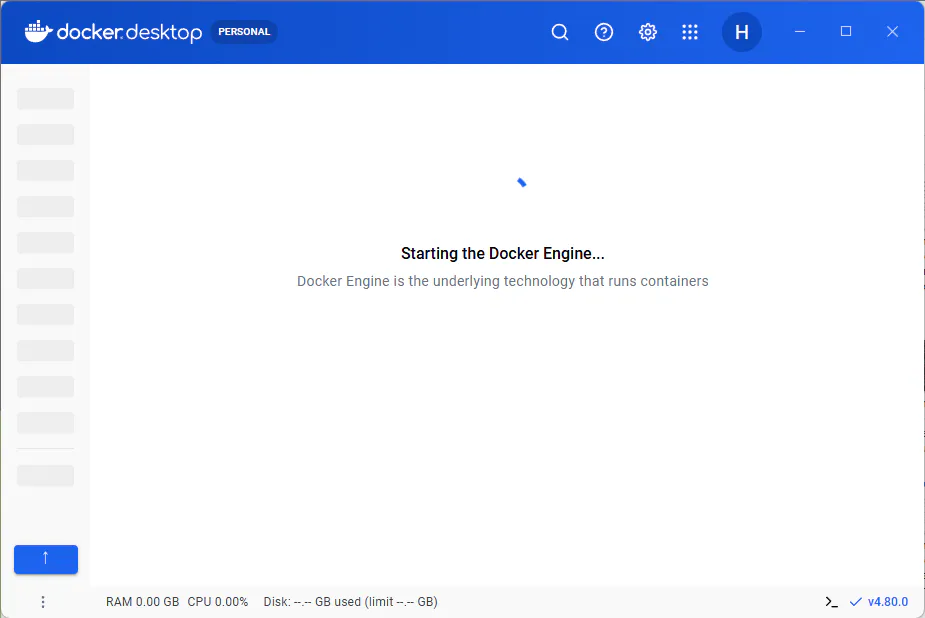The image size is (925, 618).
Task: Click the update checkmark icon
Action: click(855, 602)
